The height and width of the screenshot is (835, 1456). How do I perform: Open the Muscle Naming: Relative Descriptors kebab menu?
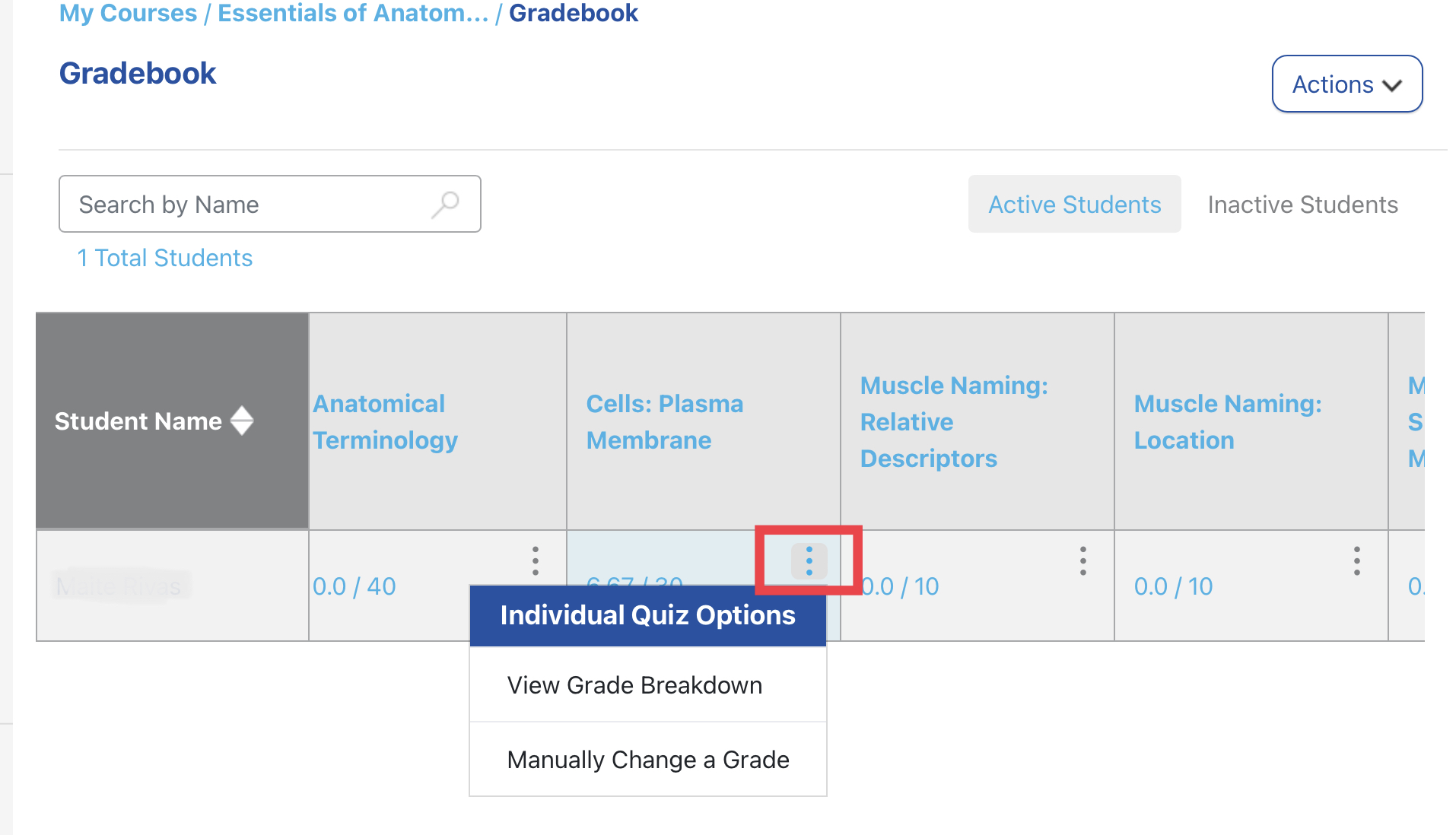(1082, 561)
